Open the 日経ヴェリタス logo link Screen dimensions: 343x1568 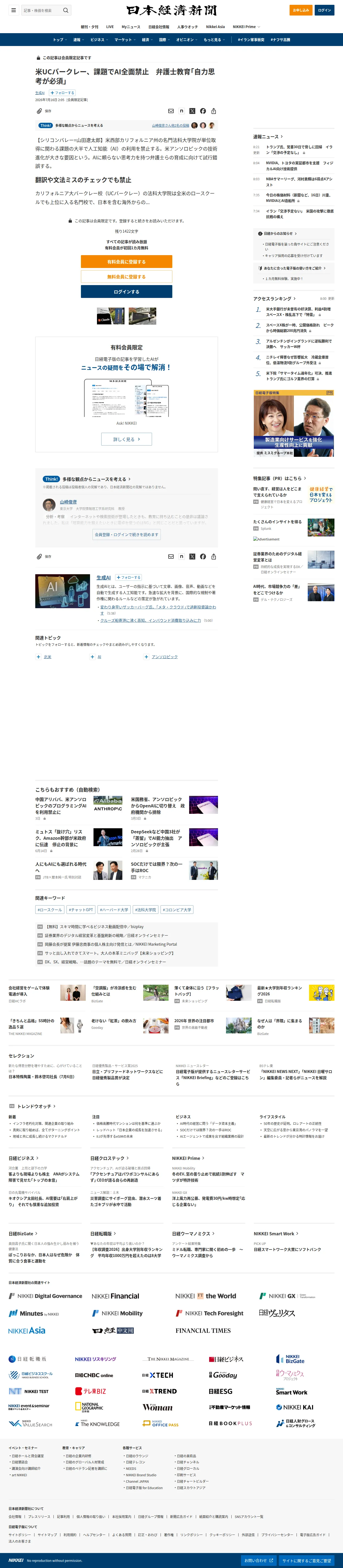(277, 1313)
